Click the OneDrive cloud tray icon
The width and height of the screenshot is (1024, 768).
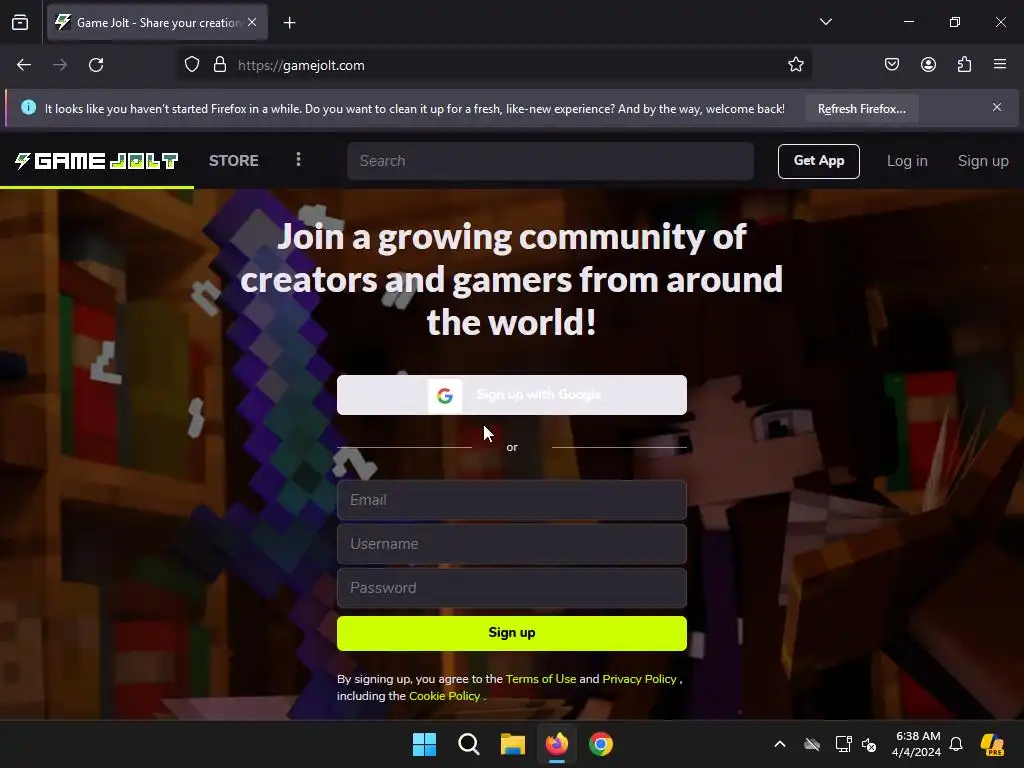pos(812,744)
